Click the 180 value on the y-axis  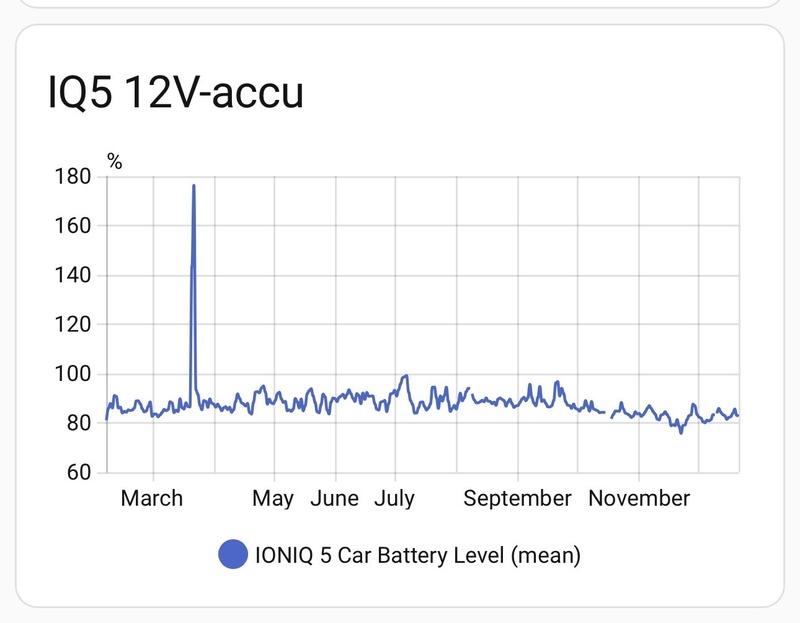[76, 177]
